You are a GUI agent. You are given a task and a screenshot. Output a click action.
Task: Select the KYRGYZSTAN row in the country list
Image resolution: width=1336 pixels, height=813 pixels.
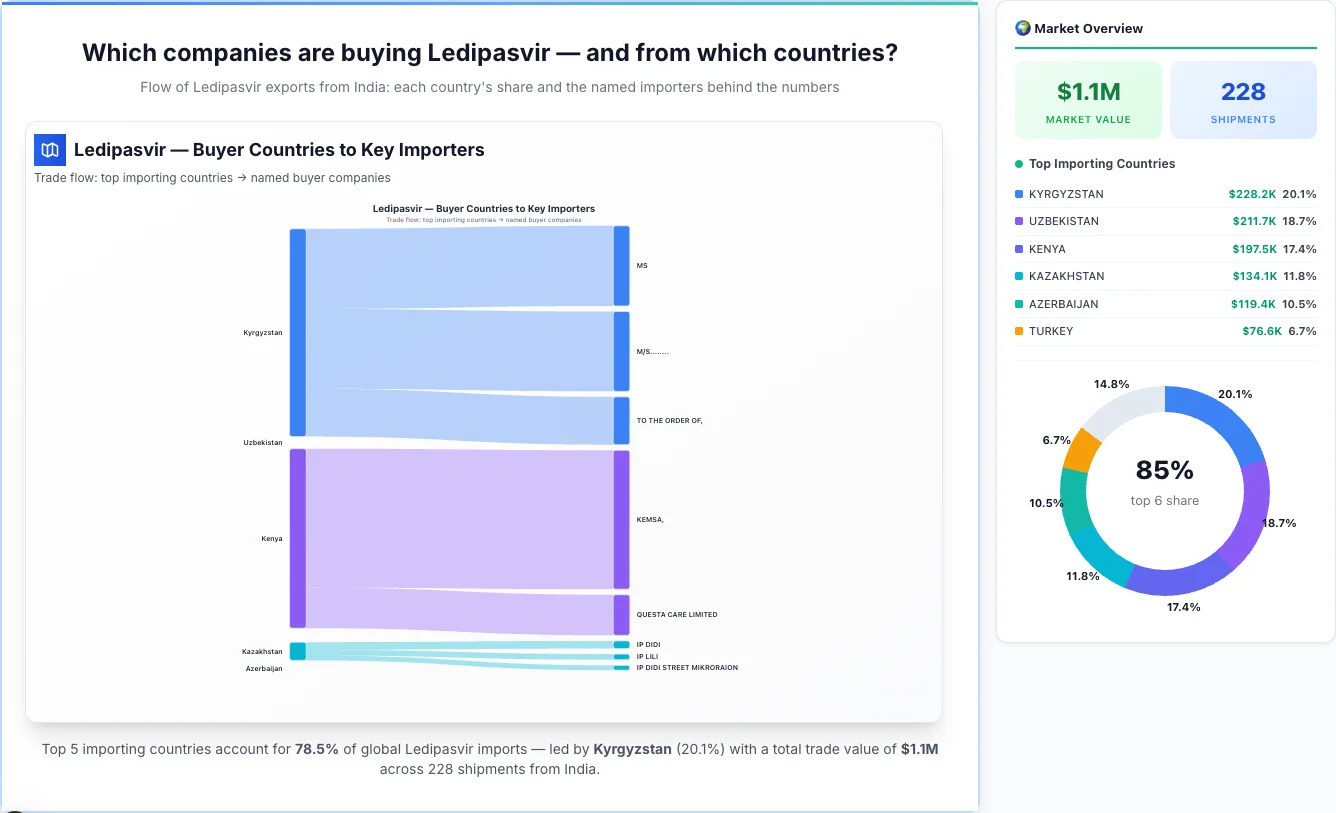(x=1165, y=193)
